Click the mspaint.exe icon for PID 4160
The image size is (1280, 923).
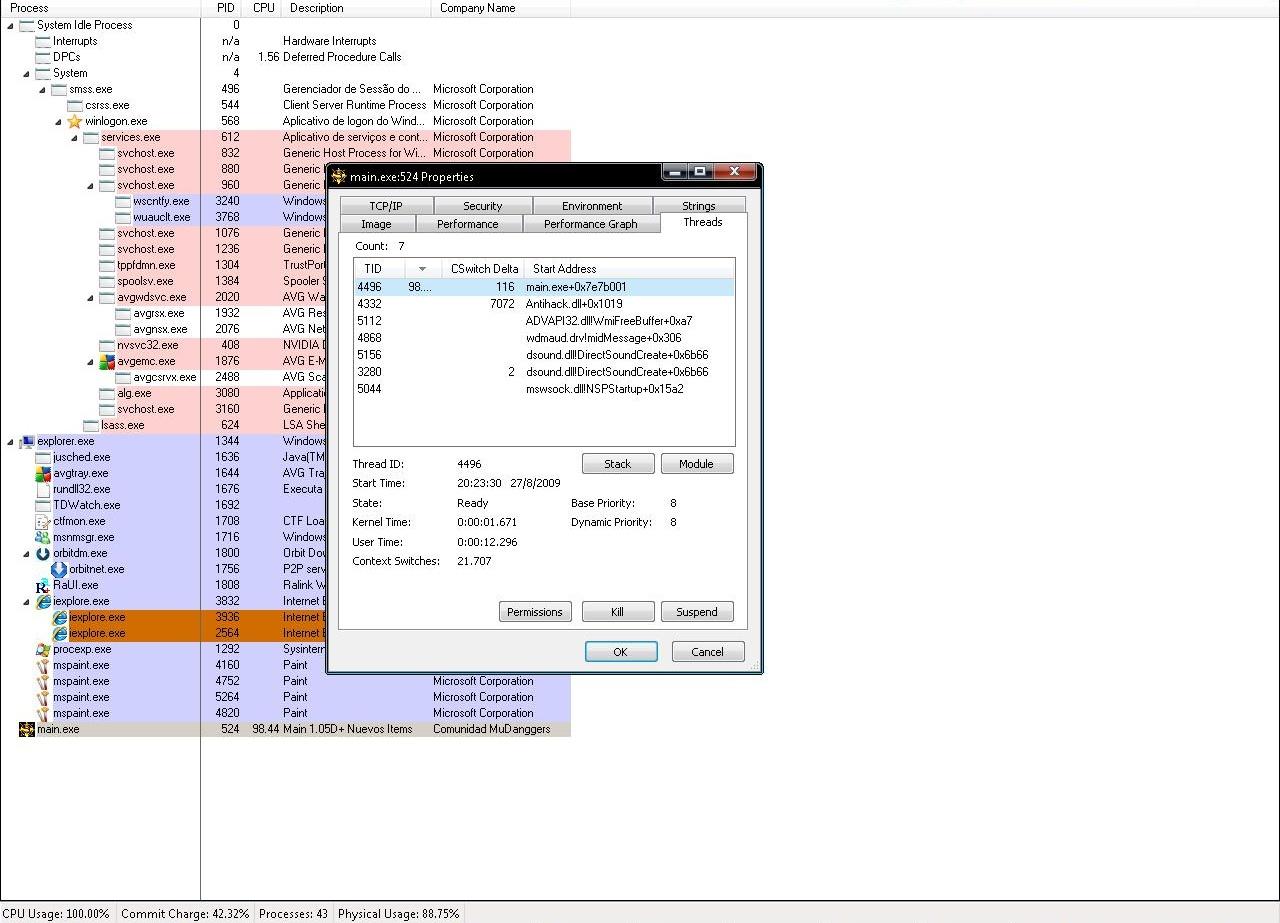43,665
